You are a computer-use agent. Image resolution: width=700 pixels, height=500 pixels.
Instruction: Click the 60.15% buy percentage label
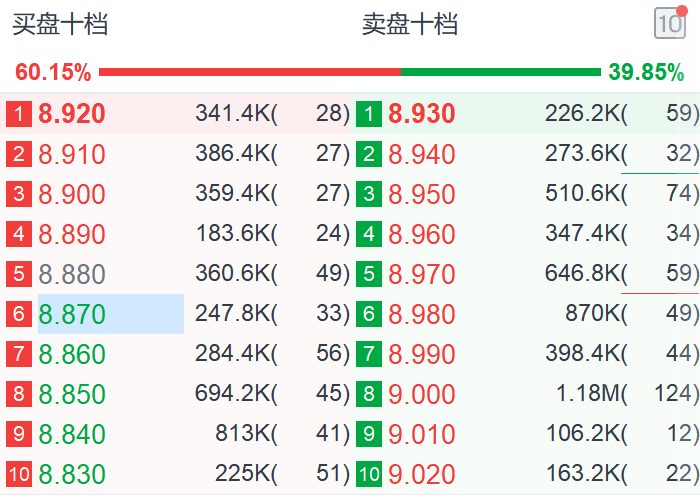[x=53, y=72]
